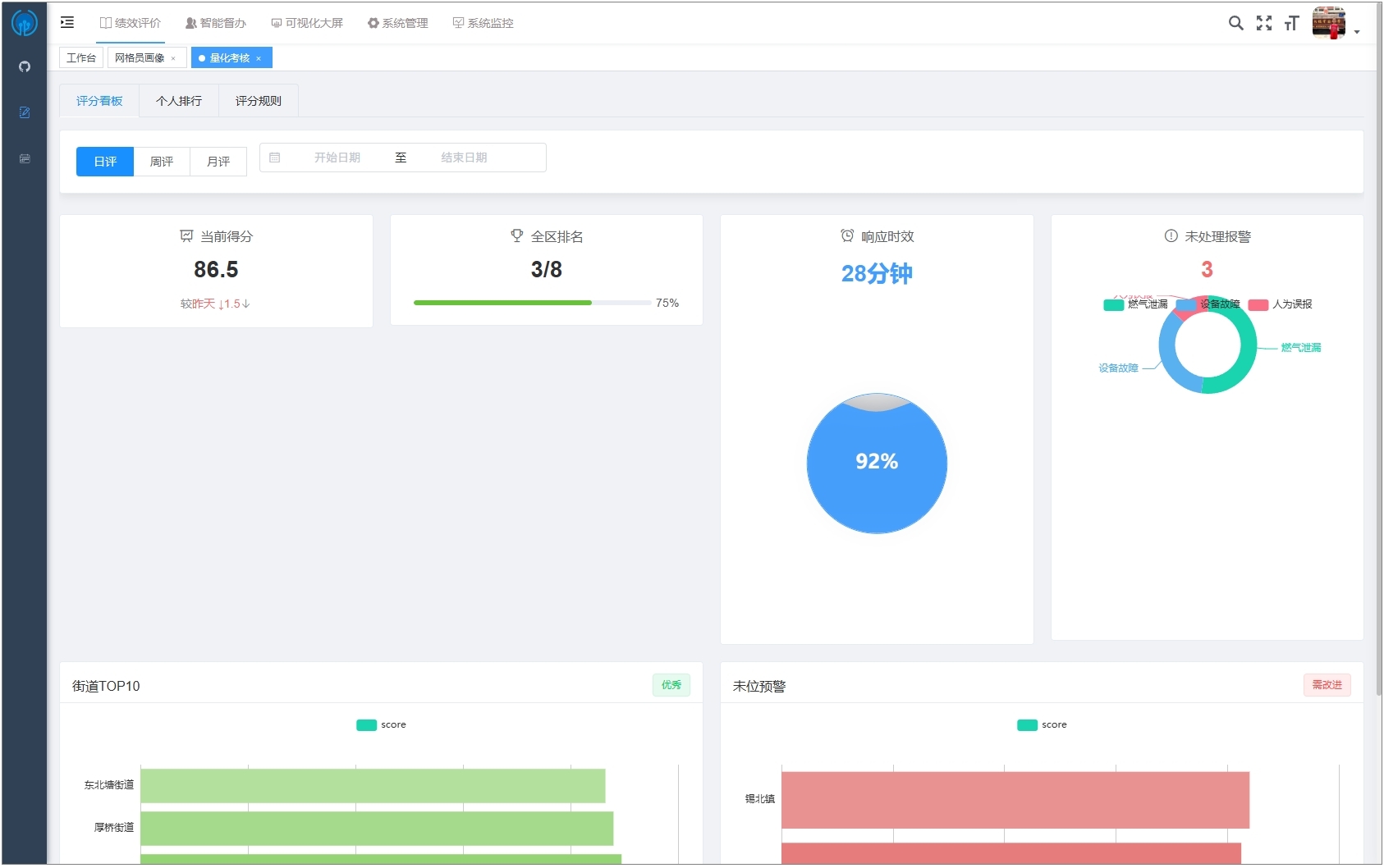The height and width of the screenshot is (868, 1384).
Task: Click the edit icon in left sidebar
Action: pos(25,112)
